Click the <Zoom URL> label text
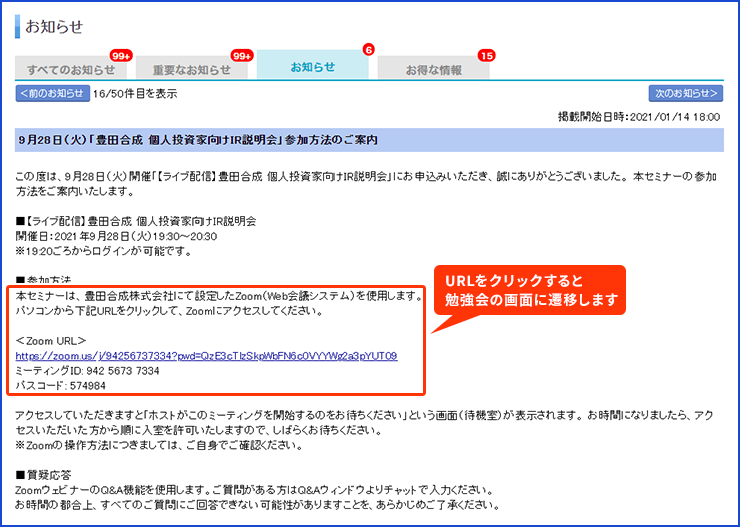This screenshot has width=740, height=527. [51, 341]
